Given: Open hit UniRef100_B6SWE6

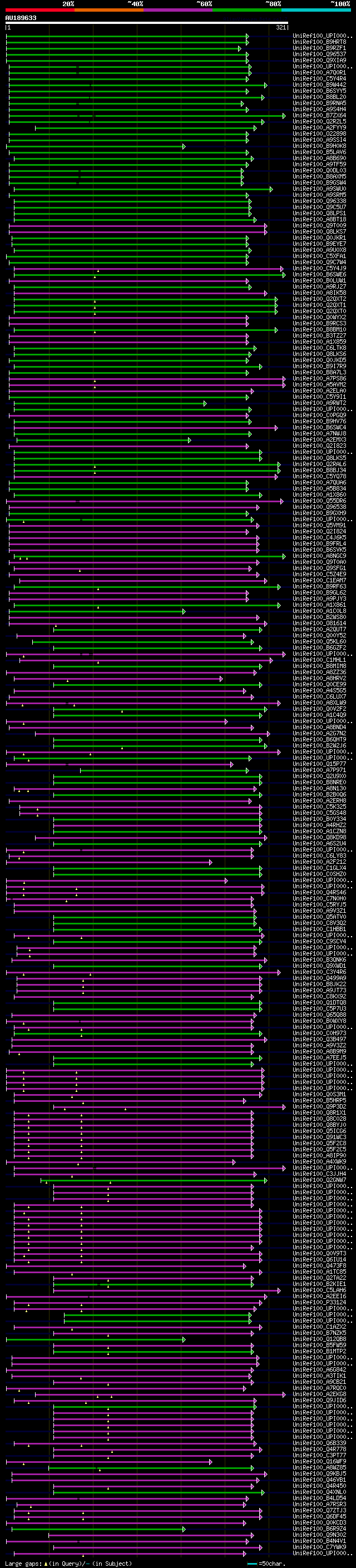Looking at the screenshot, I should (x=319, y=275).
